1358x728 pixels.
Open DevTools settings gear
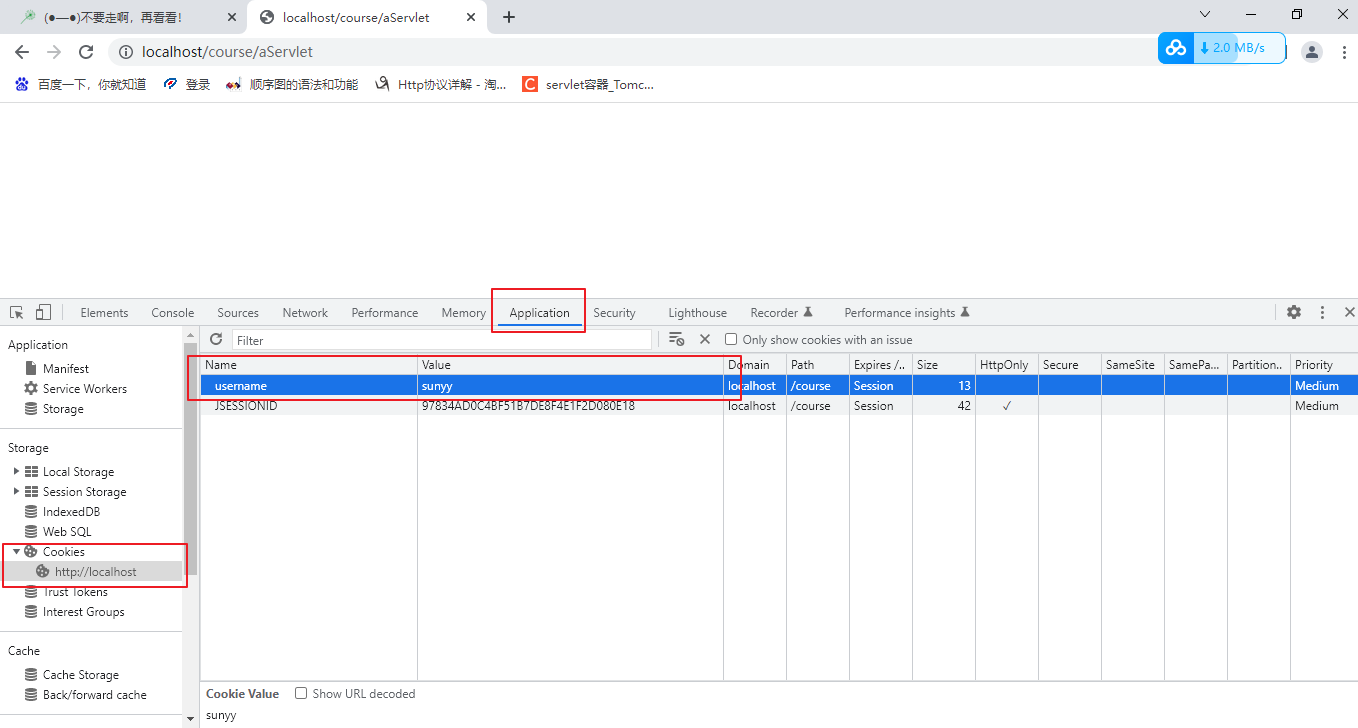point(1294,312)
